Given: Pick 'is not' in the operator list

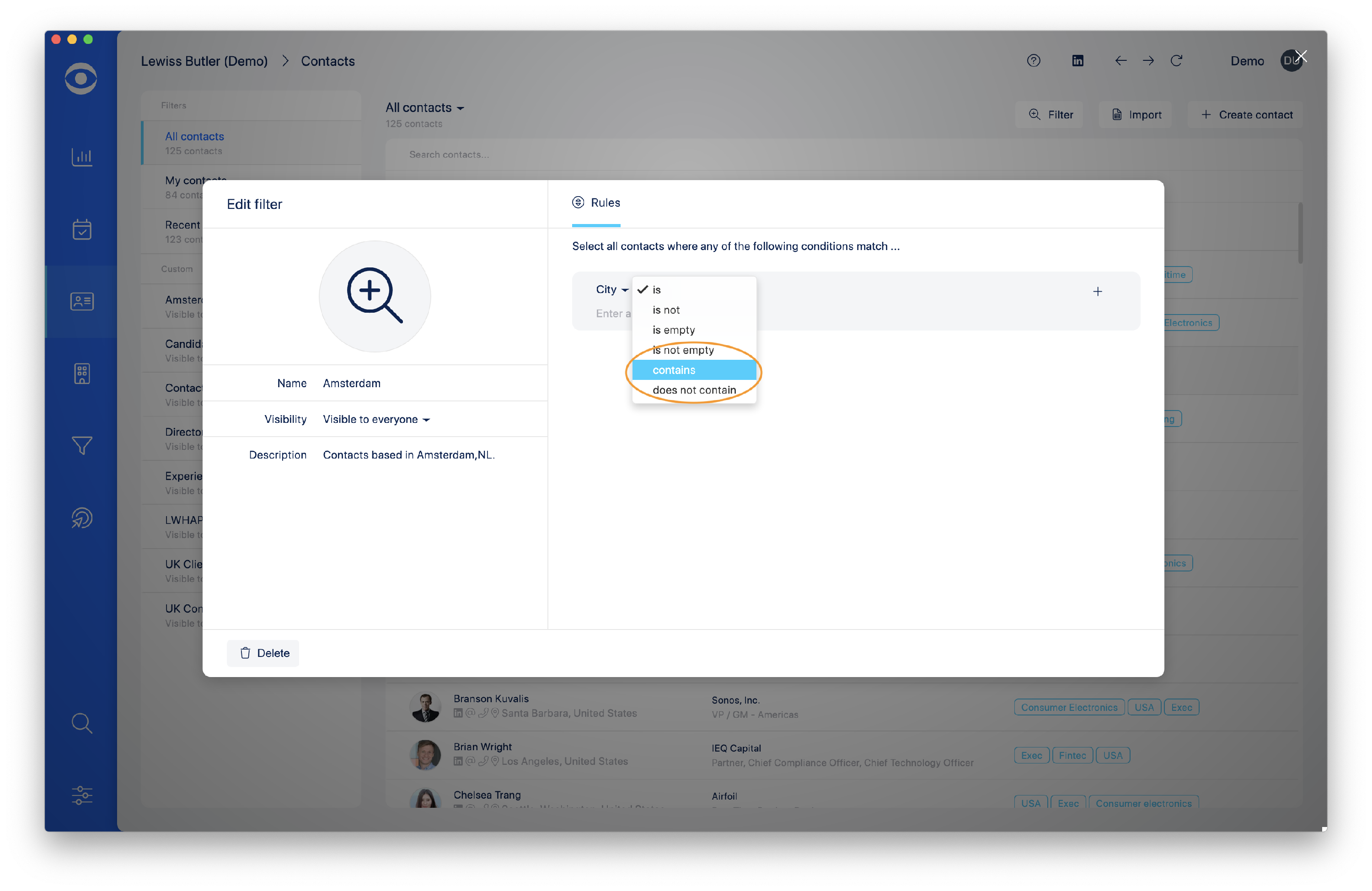Looking at the screenshot, I should tap(666, 310).
